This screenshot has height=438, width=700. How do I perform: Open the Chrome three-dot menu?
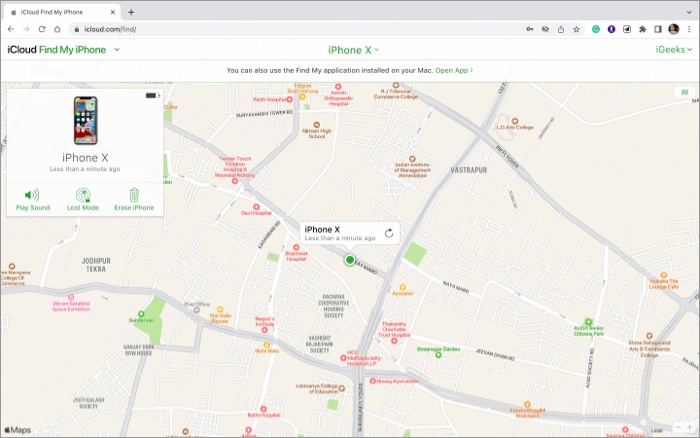tap(689, 29)
